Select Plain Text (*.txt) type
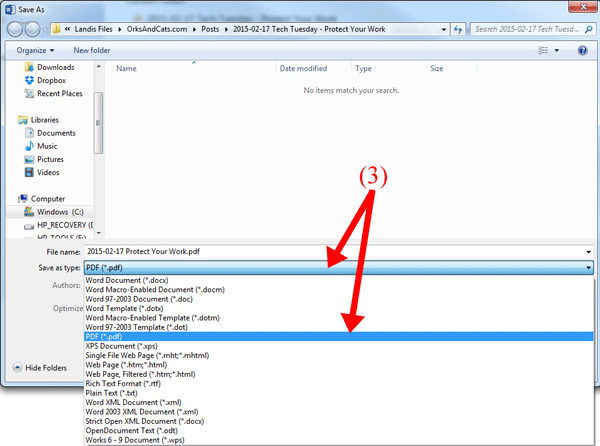This screenshot has width=600, height=446. pyautogui.click(x=339, y=393)
